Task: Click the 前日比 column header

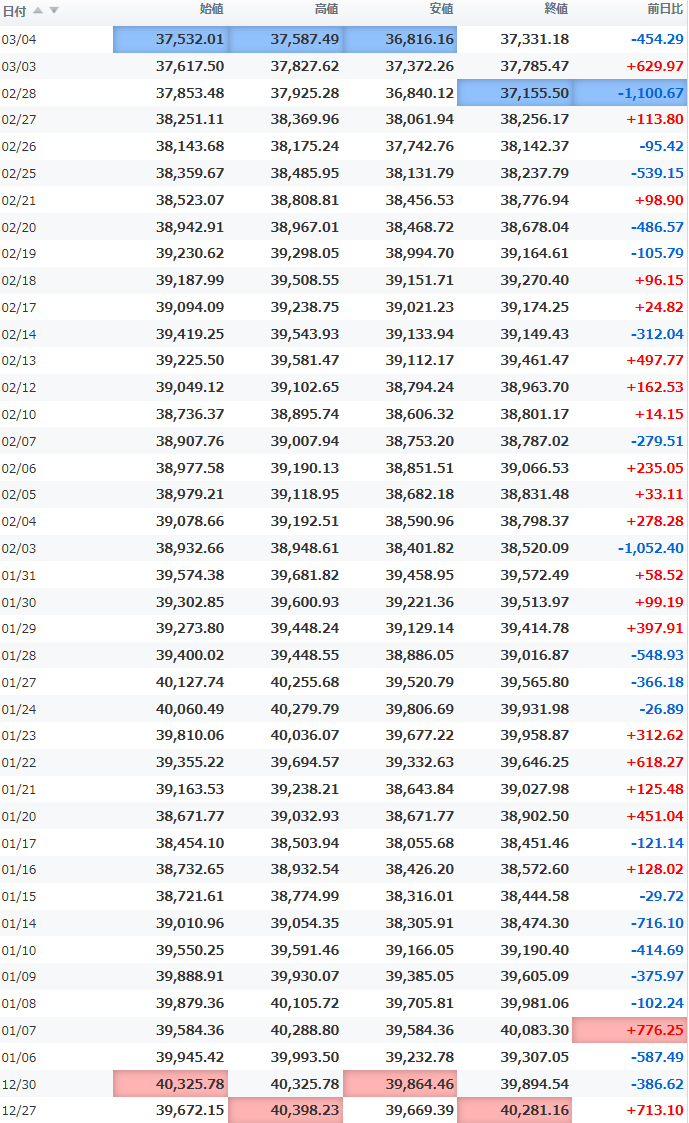Action: 665,9
